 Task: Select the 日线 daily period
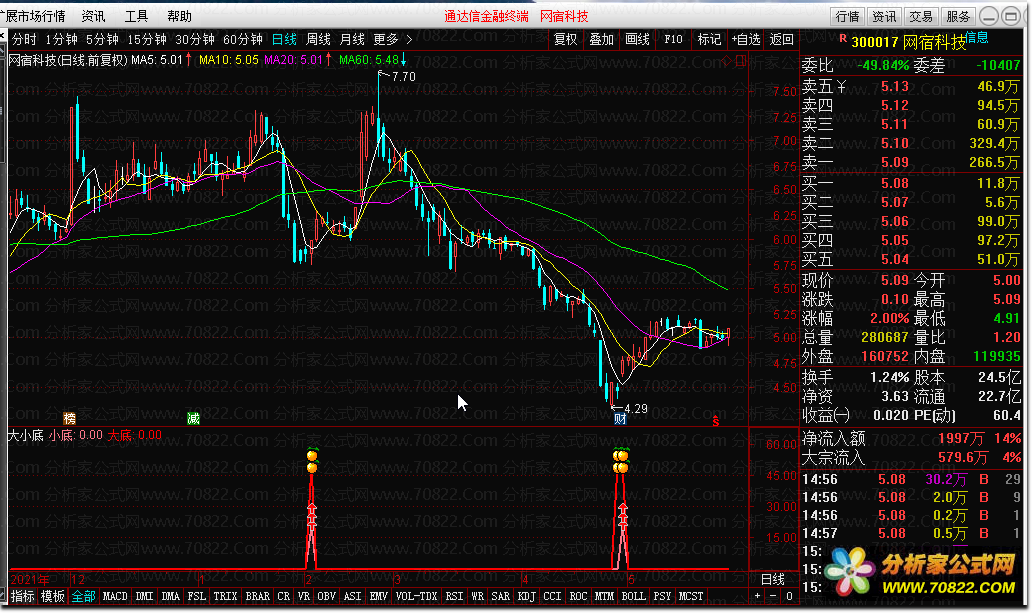pyautogui.click(x=285, y=40)
